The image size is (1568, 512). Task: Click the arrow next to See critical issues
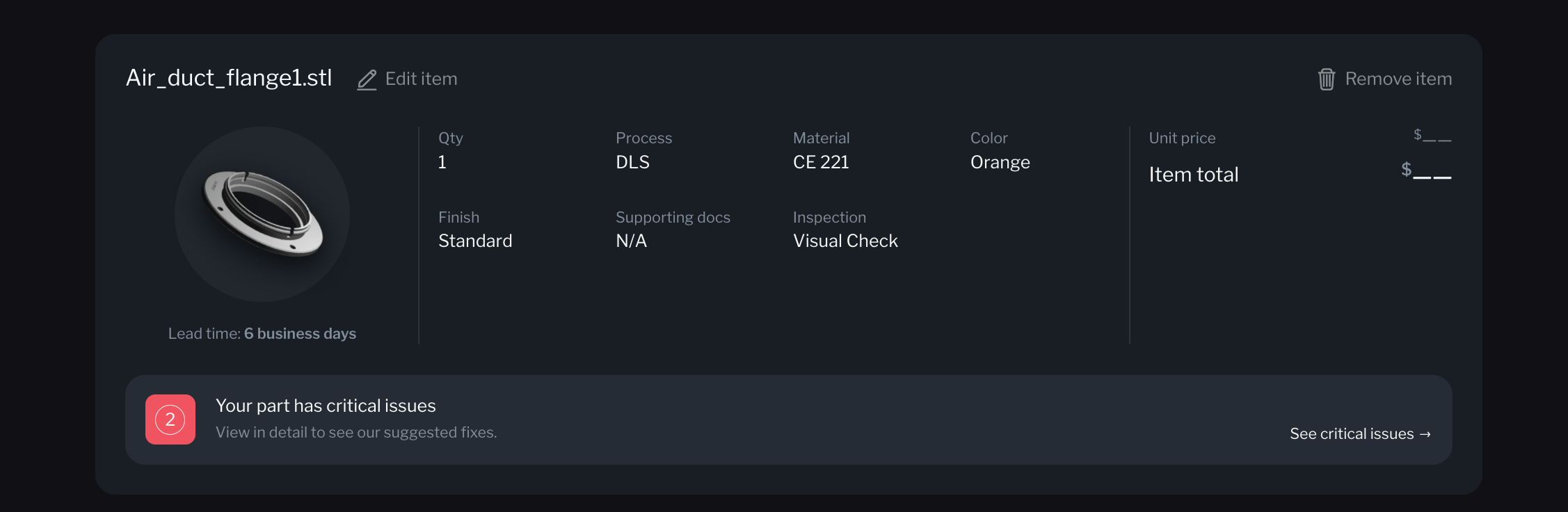pos(1425,434)
